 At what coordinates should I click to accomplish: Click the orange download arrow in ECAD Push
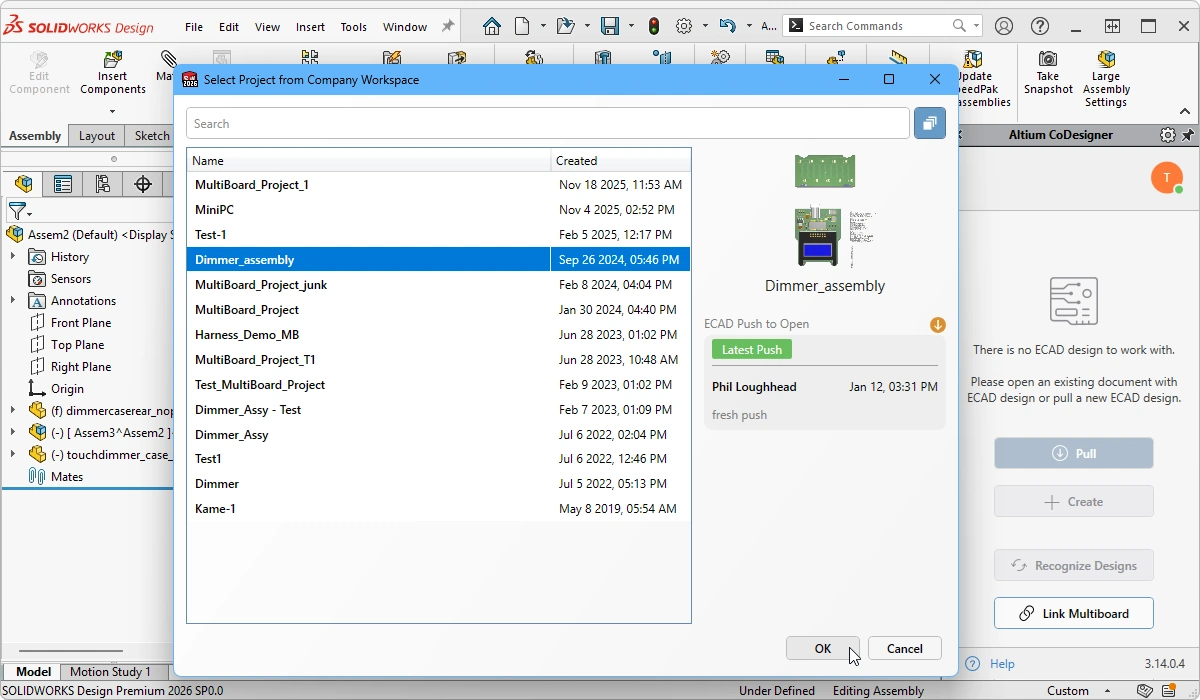(938, 325)
